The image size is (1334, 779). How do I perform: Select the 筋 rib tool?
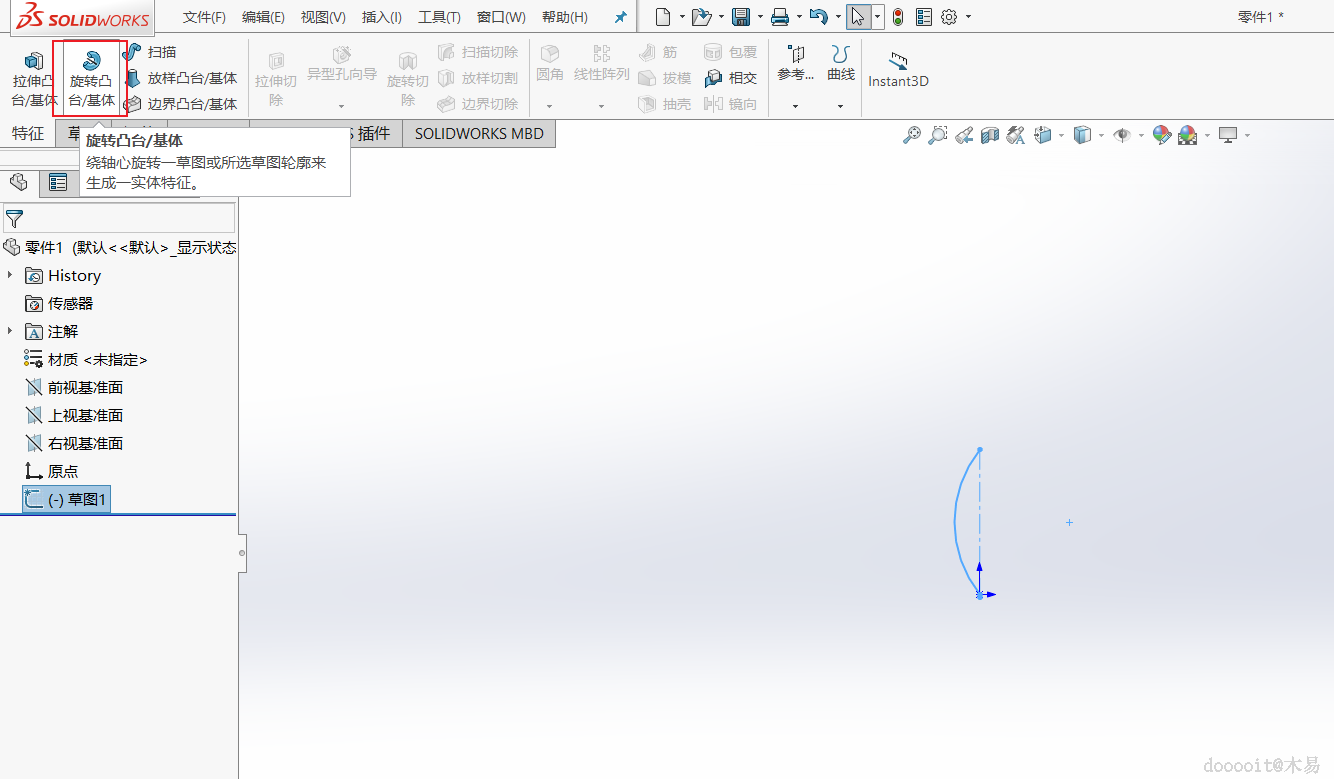(659, 52)
